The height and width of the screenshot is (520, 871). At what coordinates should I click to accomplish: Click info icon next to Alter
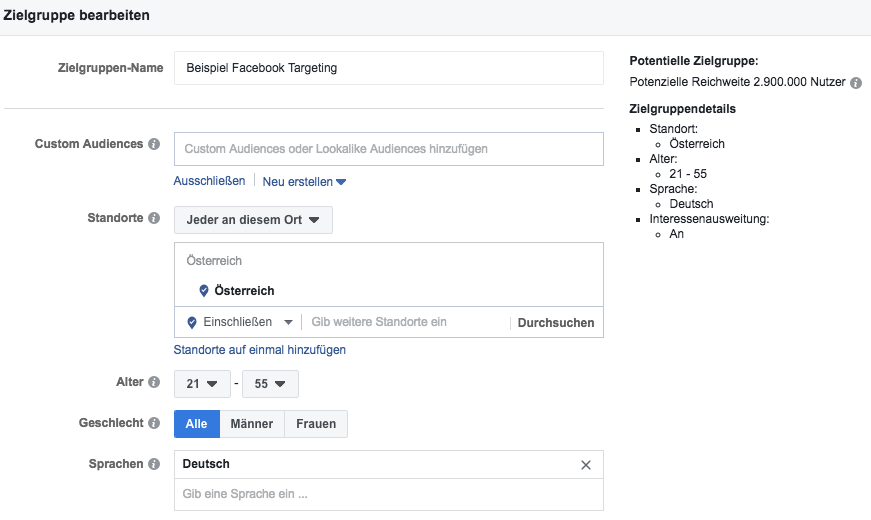point(154,382)
